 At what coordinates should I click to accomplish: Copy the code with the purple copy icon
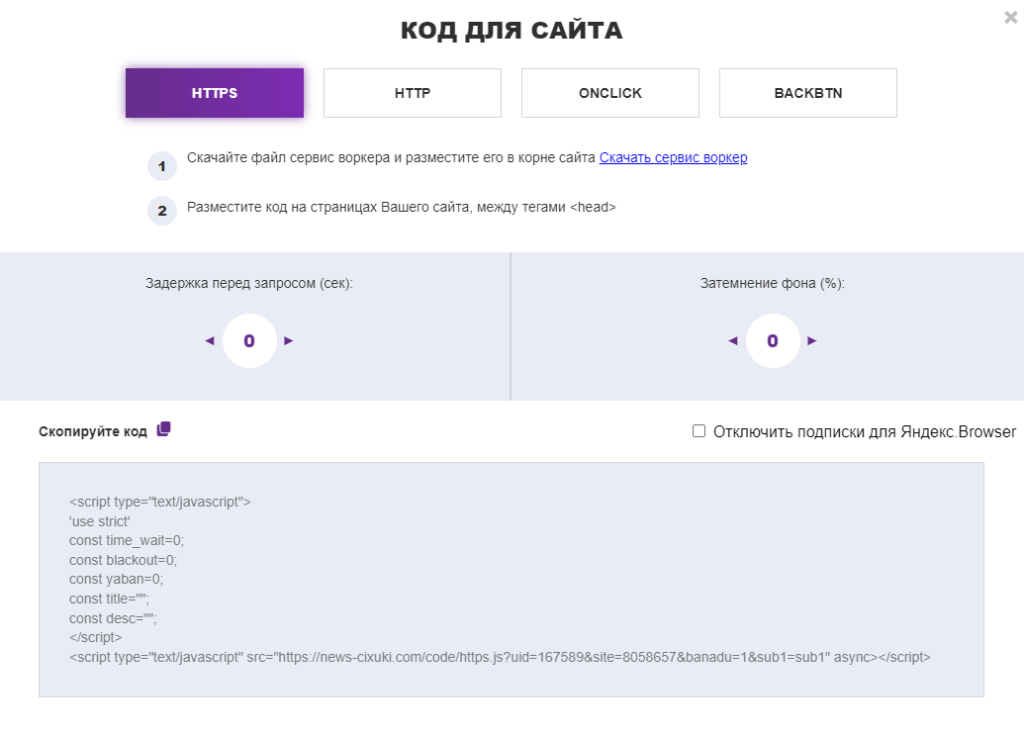click(x=164, y=430)
